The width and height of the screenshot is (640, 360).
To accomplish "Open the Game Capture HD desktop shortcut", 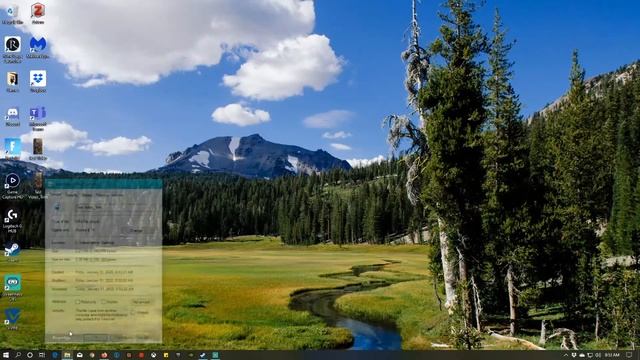I will click(x=12, y=186).
